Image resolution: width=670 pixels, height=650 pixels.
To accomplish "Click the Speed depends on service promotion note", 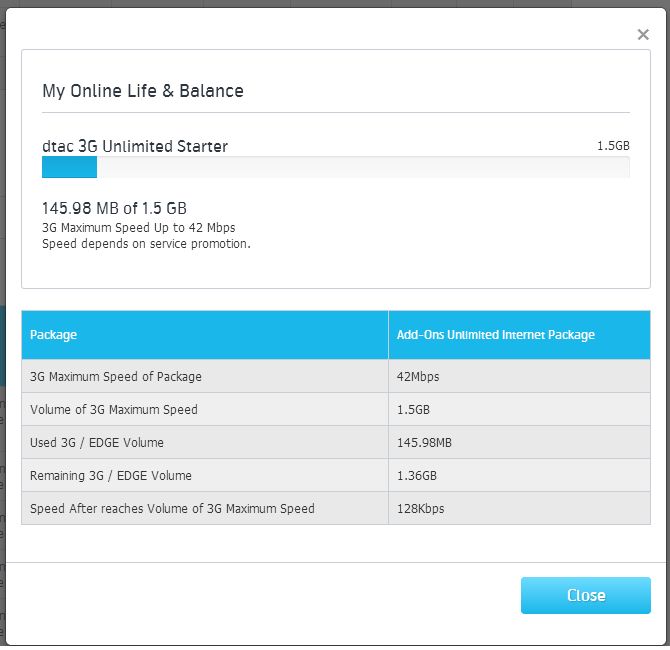I will point(146,243).
